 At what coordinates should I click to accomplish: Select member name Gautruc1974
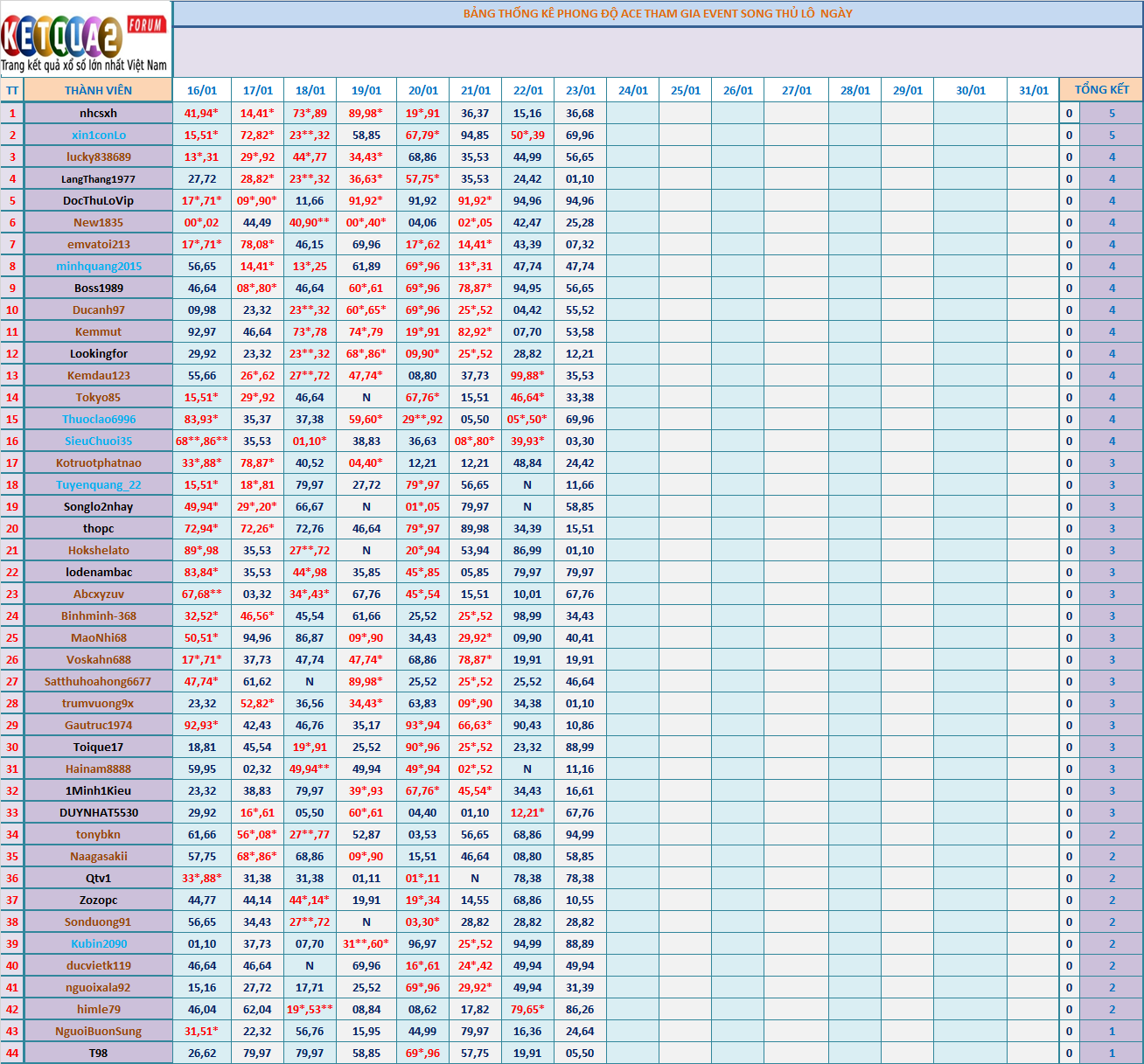(98, 725)
